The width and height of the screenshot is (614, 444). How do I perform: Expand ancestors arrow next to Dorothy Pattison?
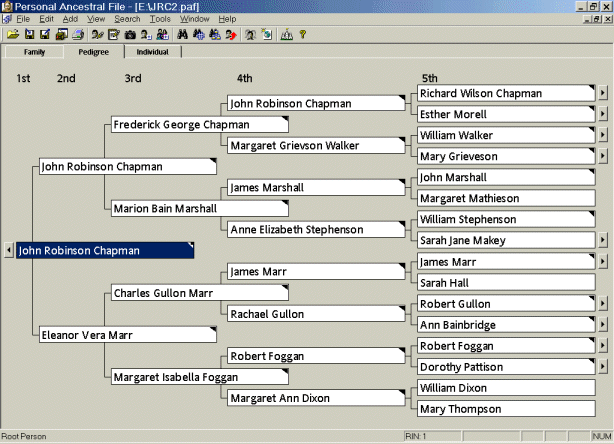(x=602, y=367)
